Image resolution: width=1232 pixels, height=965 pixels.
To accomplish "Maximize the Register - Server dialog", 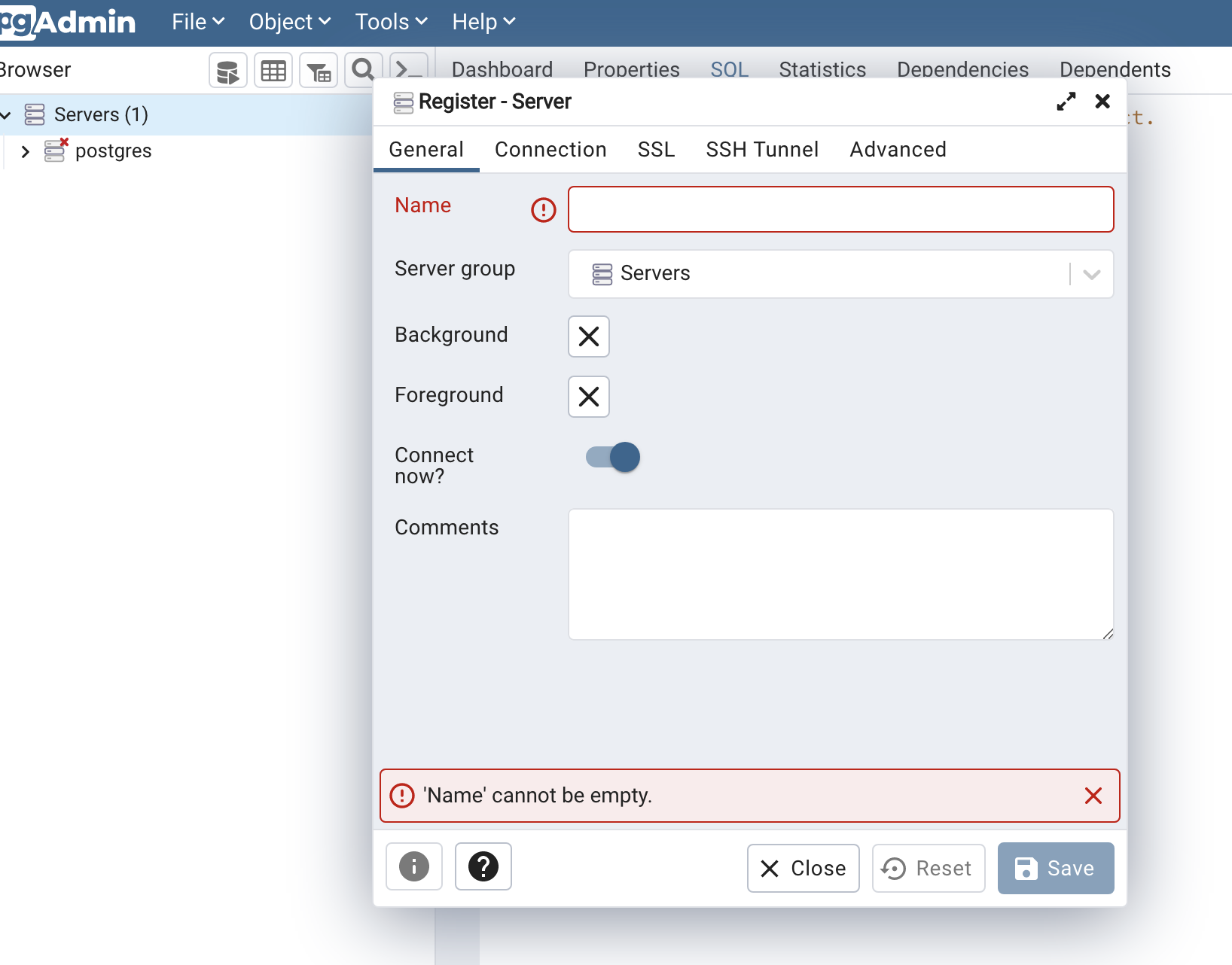I will pyautogui.click(x=1066, y=102).
